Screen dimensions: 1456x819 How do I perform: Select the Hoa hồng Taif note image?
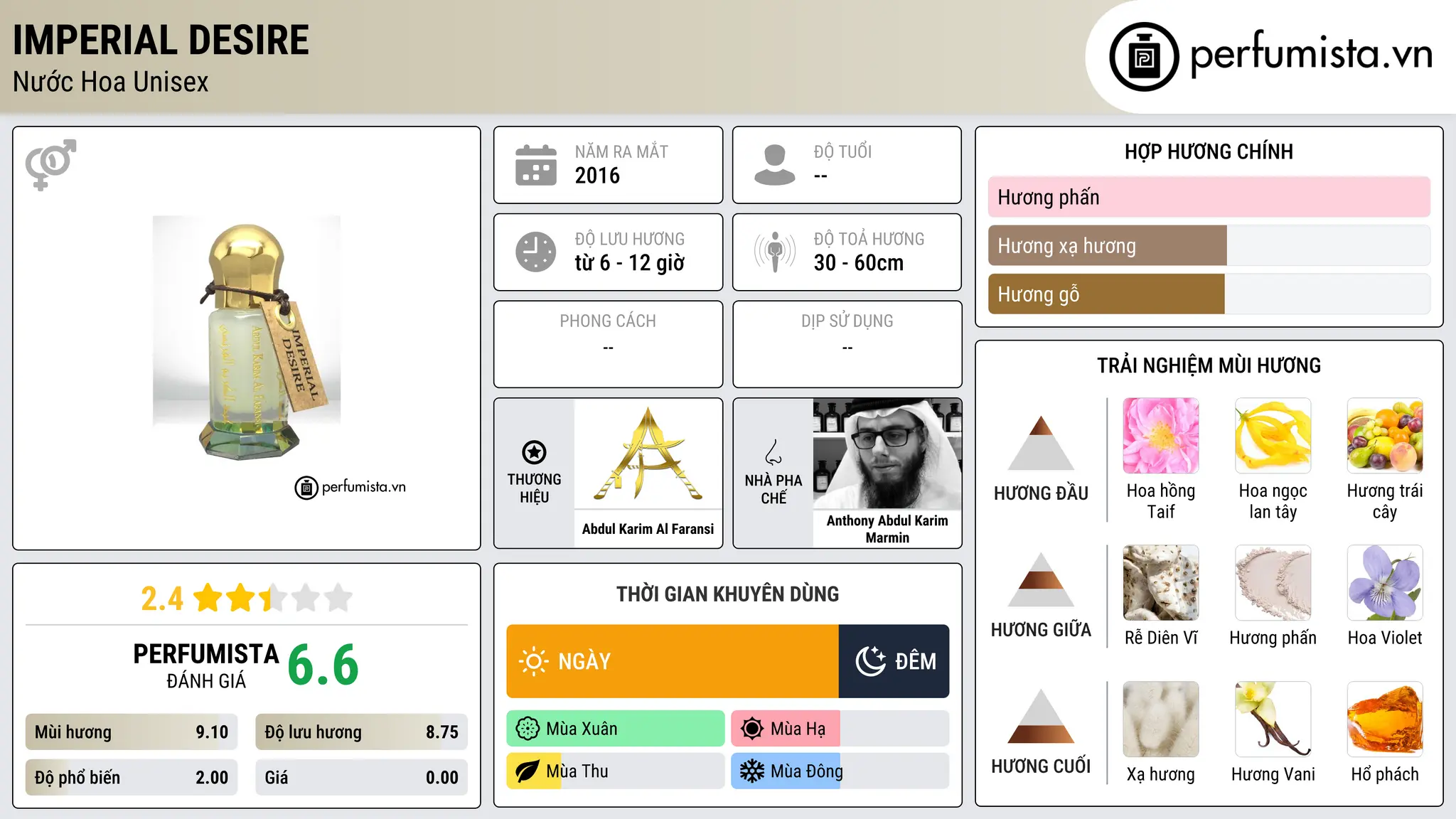click(1161, 436)
